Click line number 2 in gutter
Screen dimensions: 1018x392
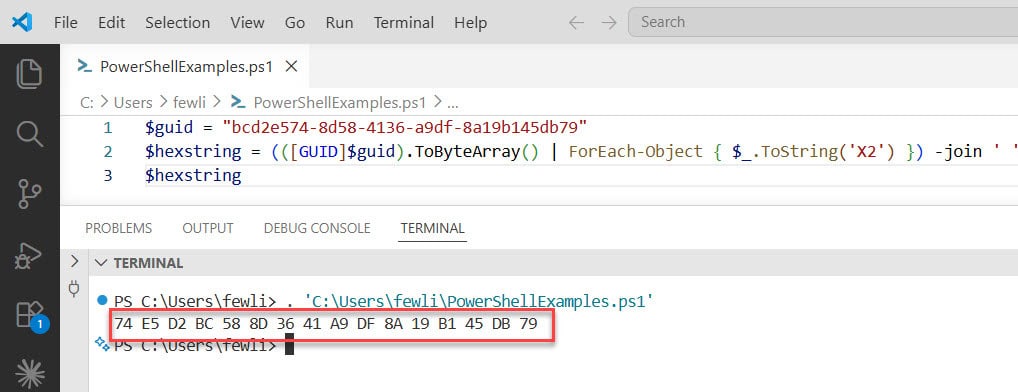[x=108, y=152]
